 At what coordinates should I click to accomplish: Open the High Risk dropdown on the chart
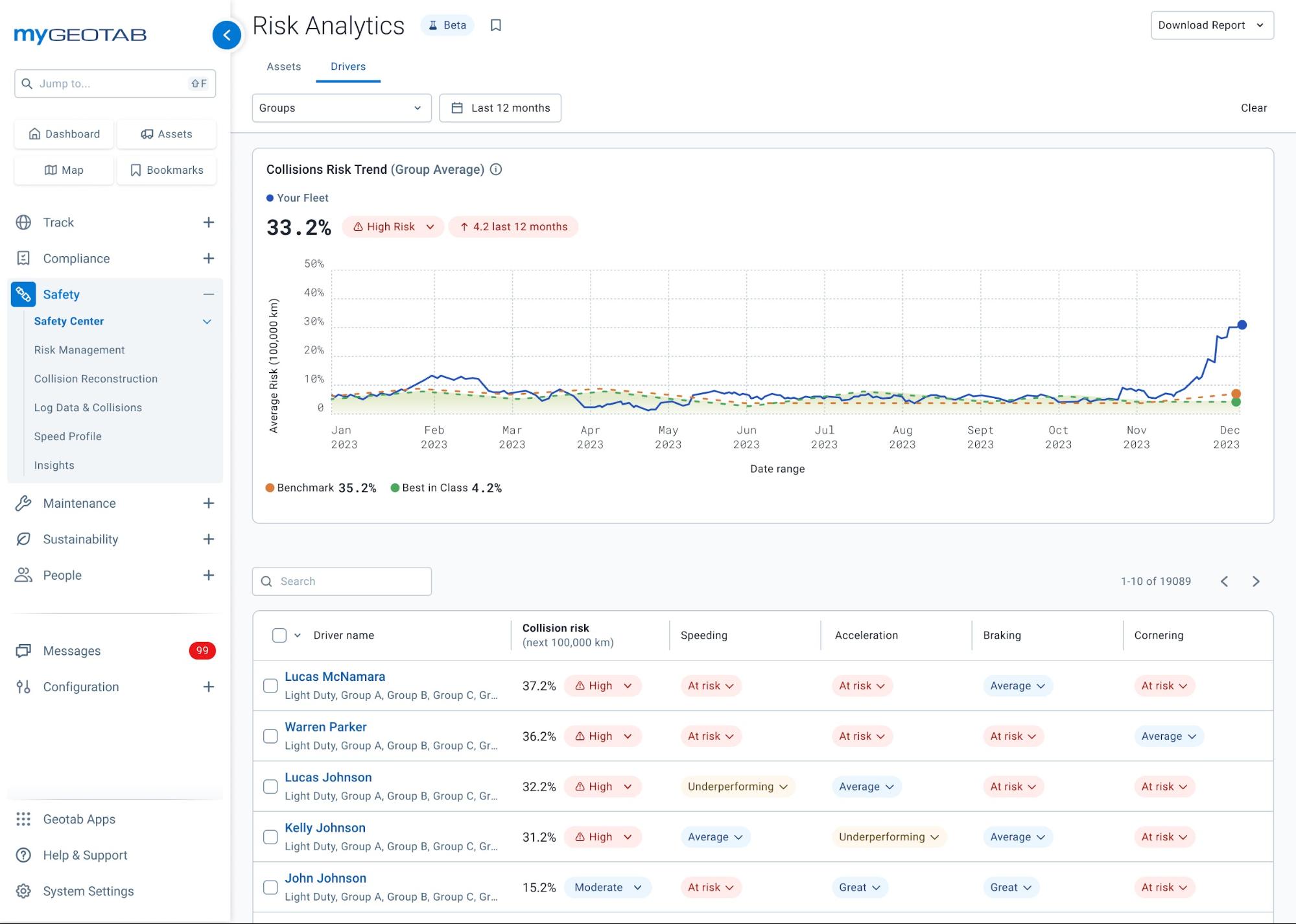tap(392, 226)
